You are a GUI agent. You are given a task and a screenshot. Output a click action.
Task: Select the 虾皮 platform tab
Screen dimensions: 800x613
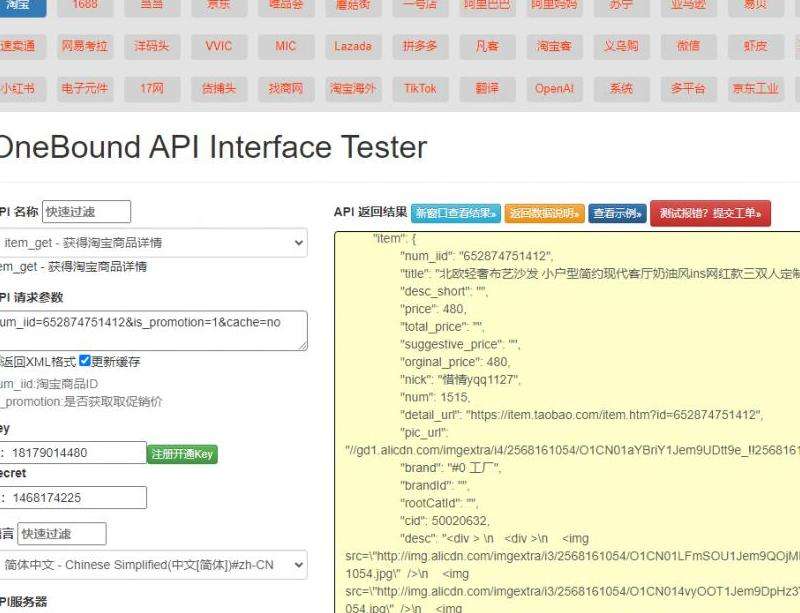tap(756, 46)
